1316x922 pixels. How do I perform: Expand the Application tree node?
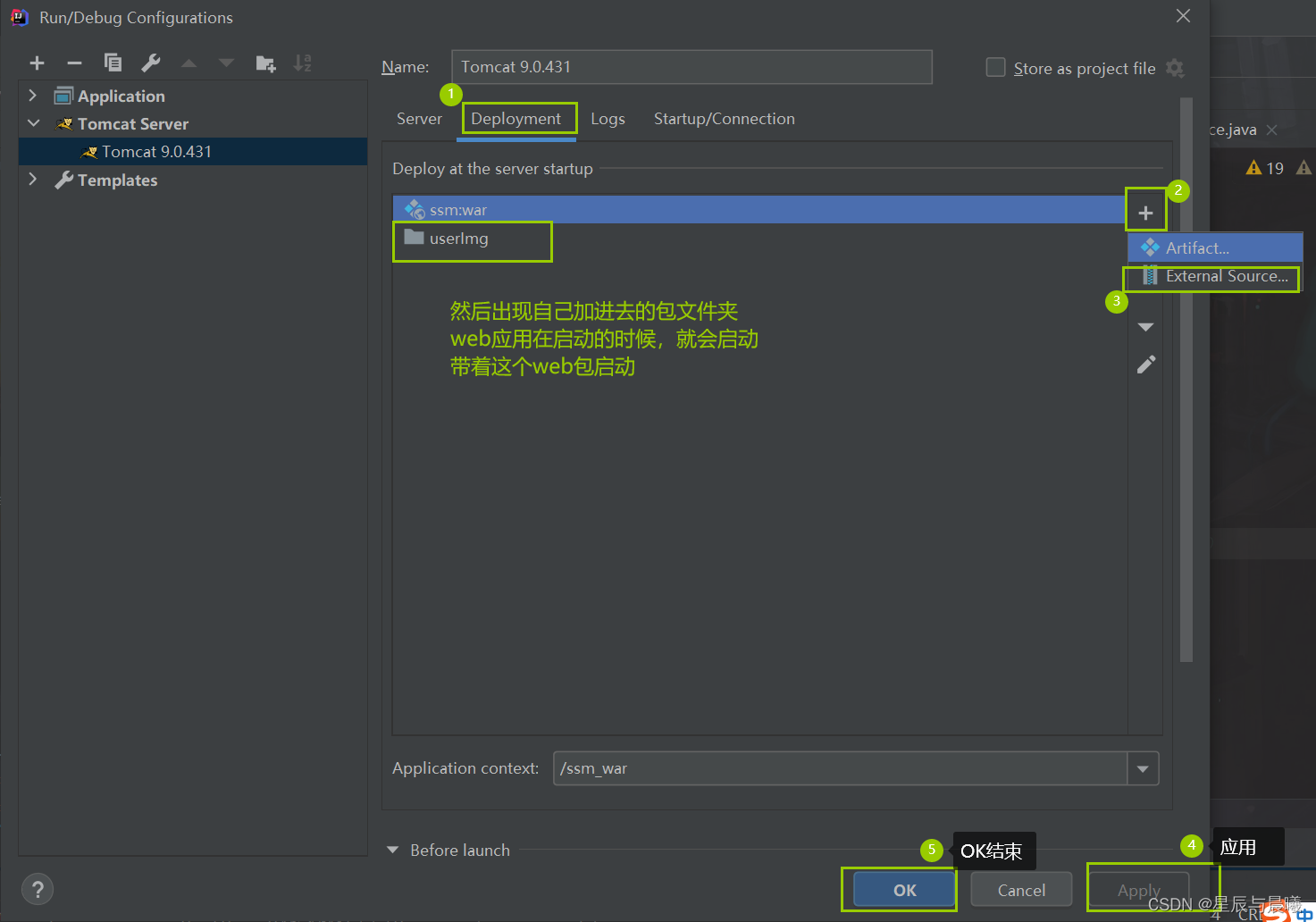pyautogui.click(x=33, y=96)
